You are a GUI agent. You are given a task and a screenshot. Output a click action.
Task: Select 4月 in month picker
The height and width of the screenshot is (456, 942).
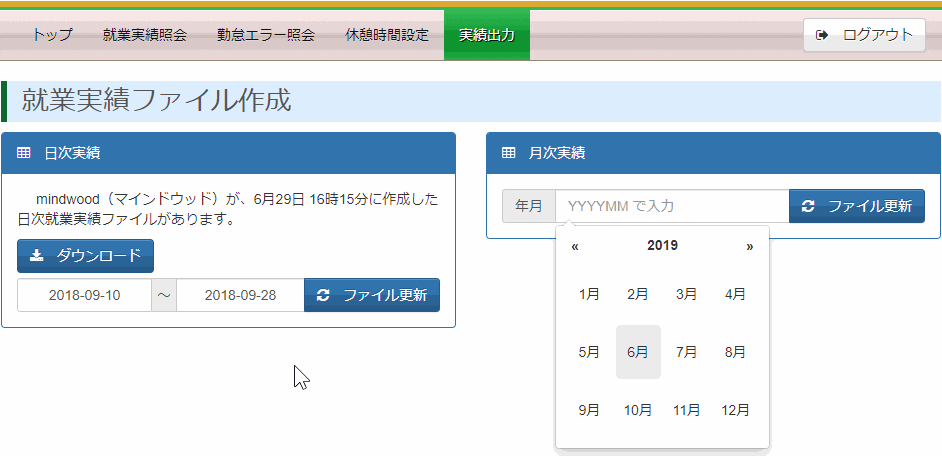[x=735, y=294]
